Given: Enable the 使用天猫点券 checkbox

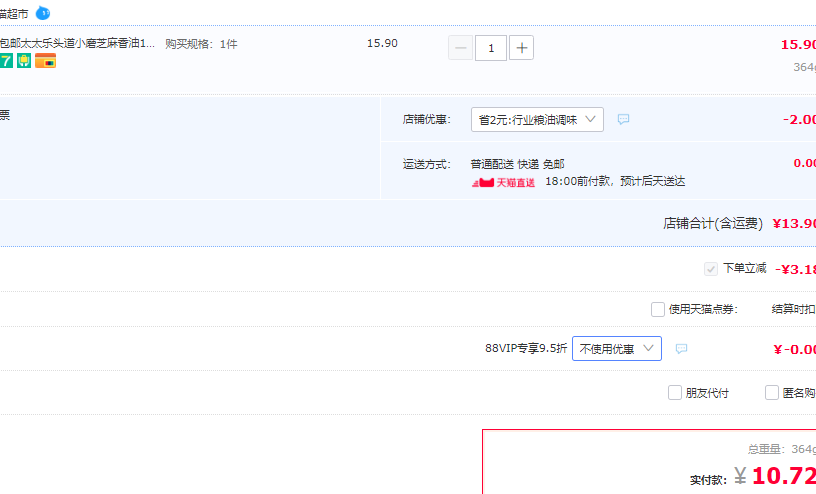Looking at the screenshot, I should coord(658,309).
